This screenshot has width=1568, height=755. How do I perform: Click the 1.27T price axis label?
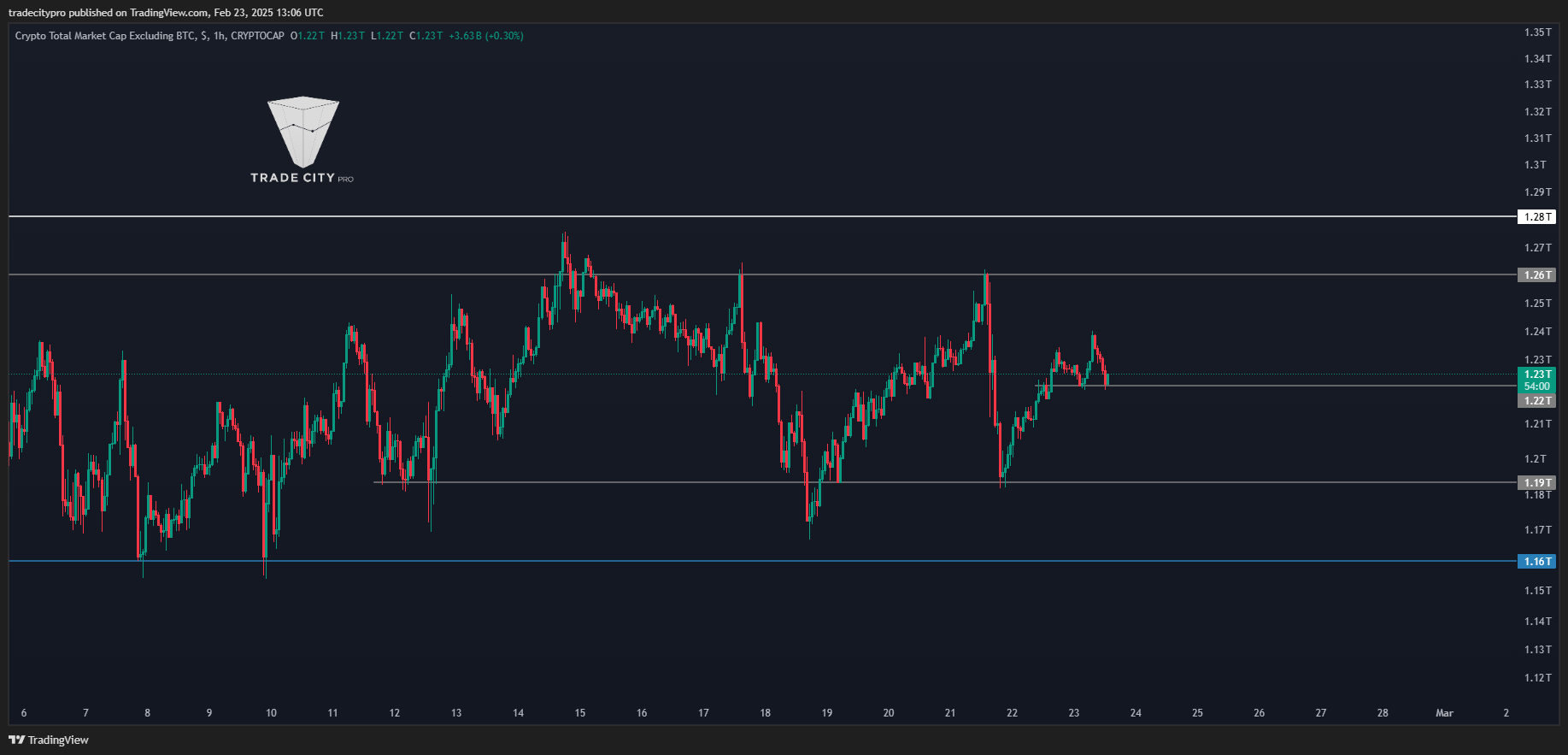[x=1538, y=248]
